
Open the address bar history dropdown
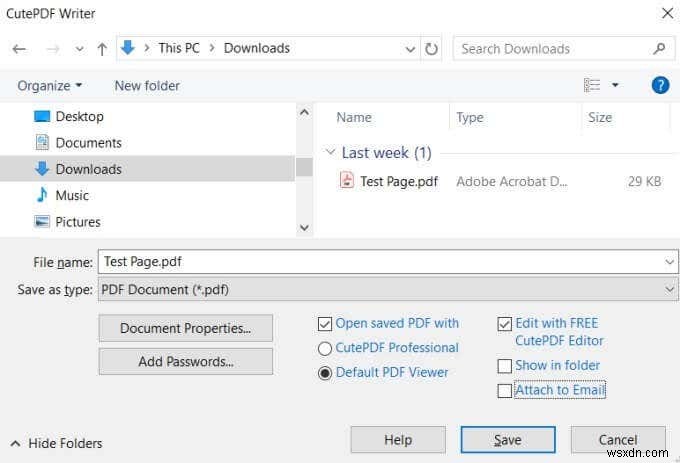pos(410,49)
